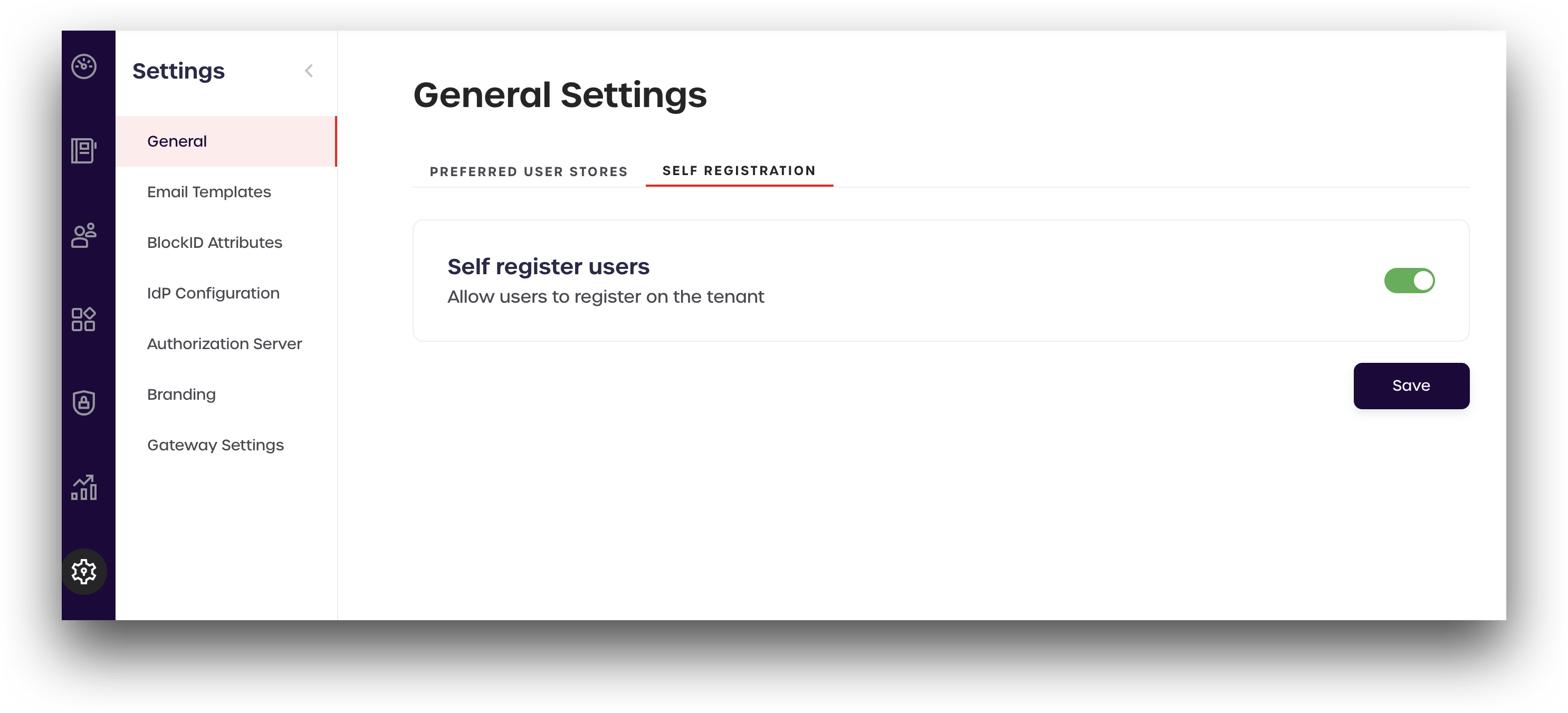Open the dashboard gauge icon

[83, 66]
